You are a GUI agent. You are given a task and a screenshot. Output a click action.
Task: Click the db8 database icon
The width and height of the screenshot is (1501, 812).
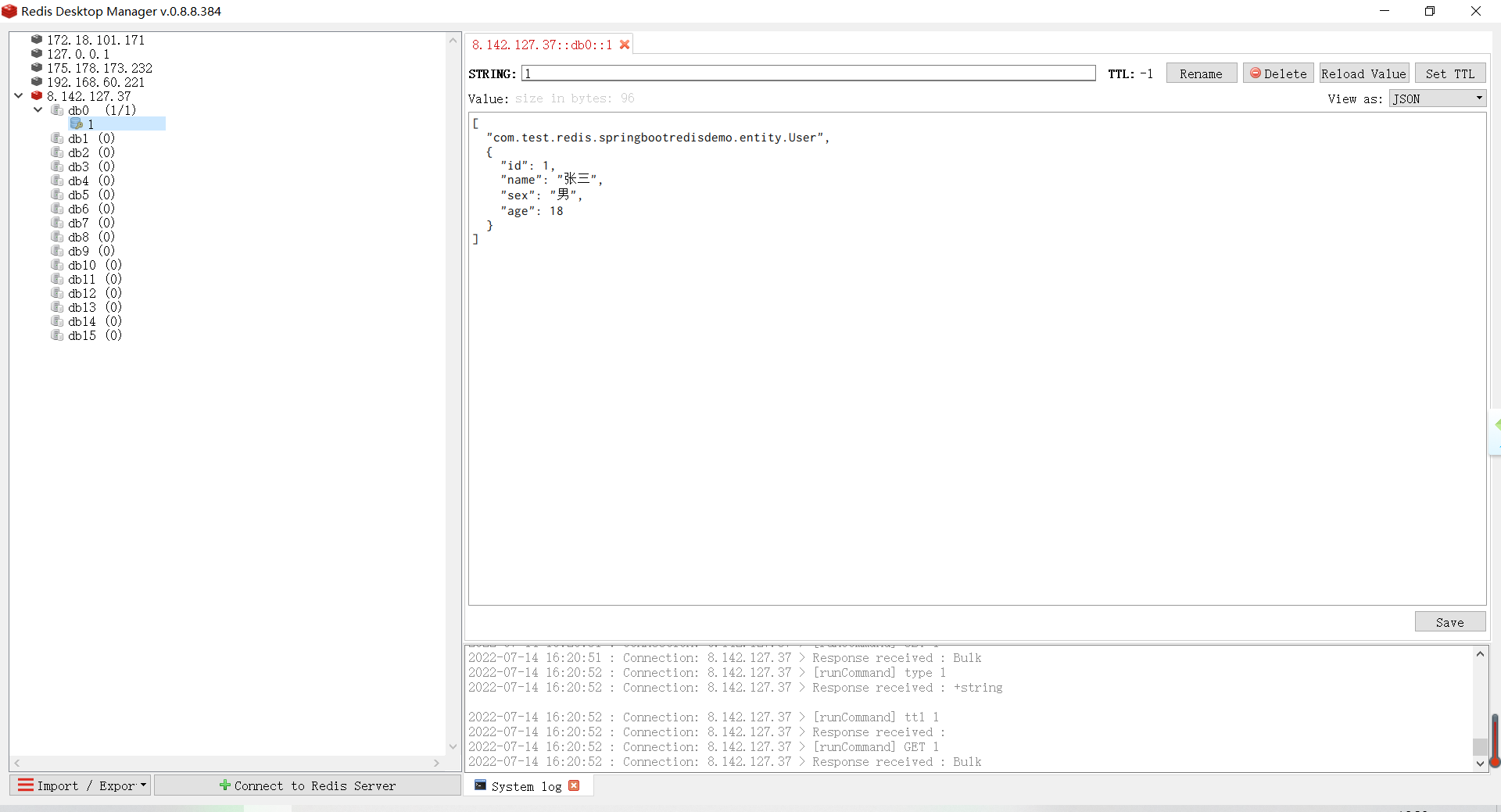(57, 237)
